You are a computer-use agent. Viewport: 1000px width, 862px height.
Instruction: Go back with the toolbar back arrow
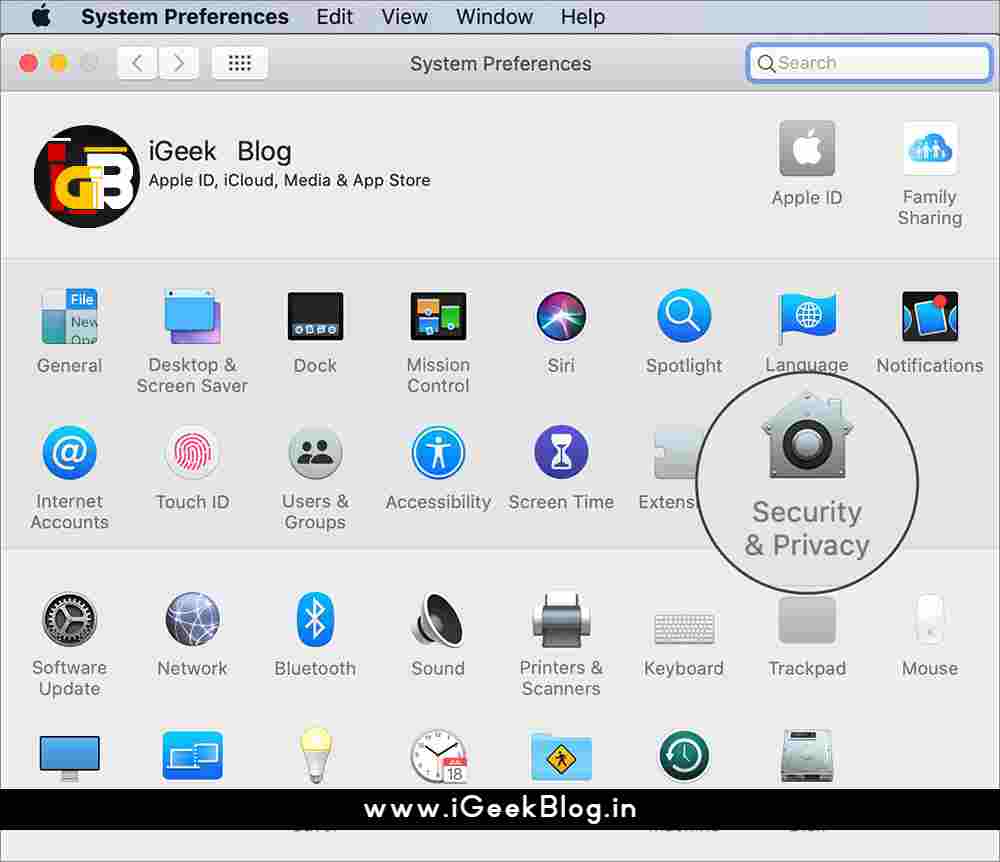[137, 62]
